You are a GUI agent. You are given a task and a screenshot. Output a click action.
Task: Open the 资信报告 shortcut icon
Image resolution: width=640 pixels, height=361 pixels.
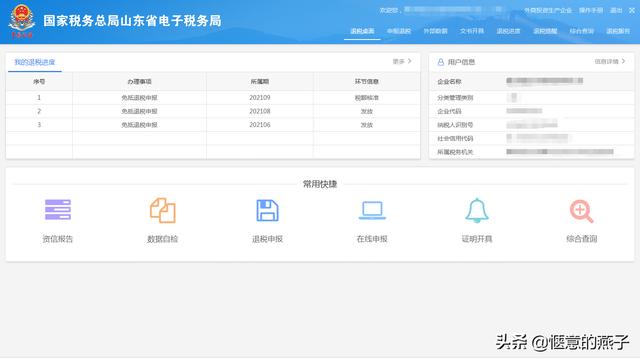point(58,210)
